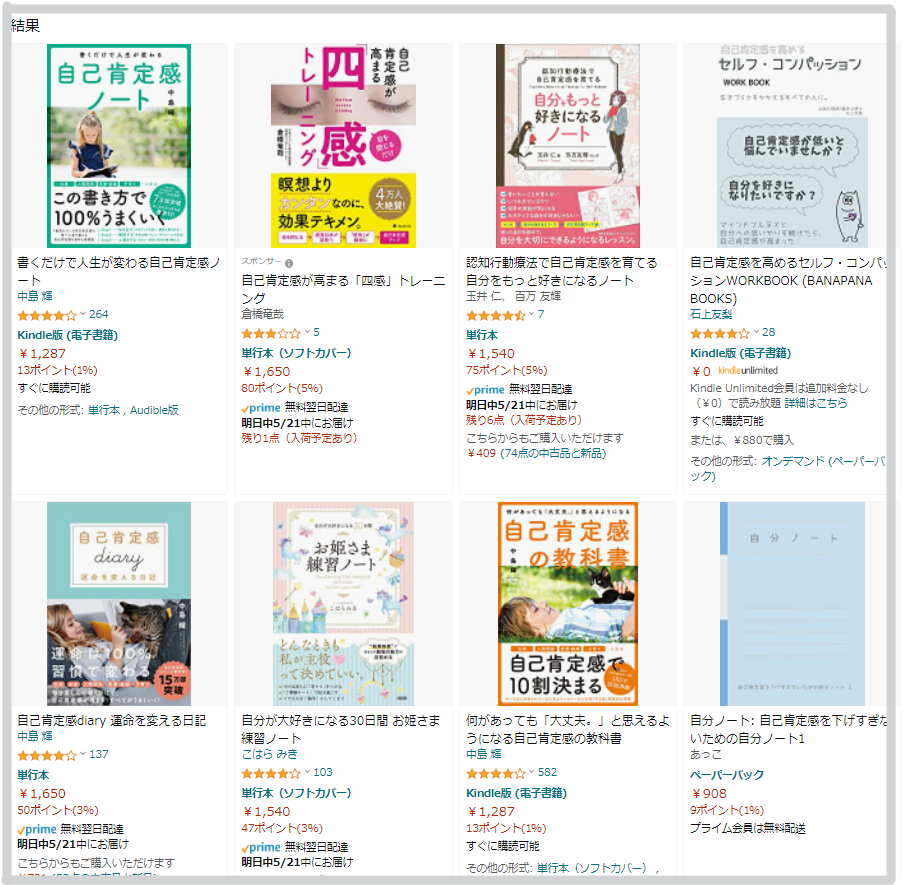Screen dimensions: 915x885
Task: Click the star rating of お姫さま練習ノート
Action: 271,774
